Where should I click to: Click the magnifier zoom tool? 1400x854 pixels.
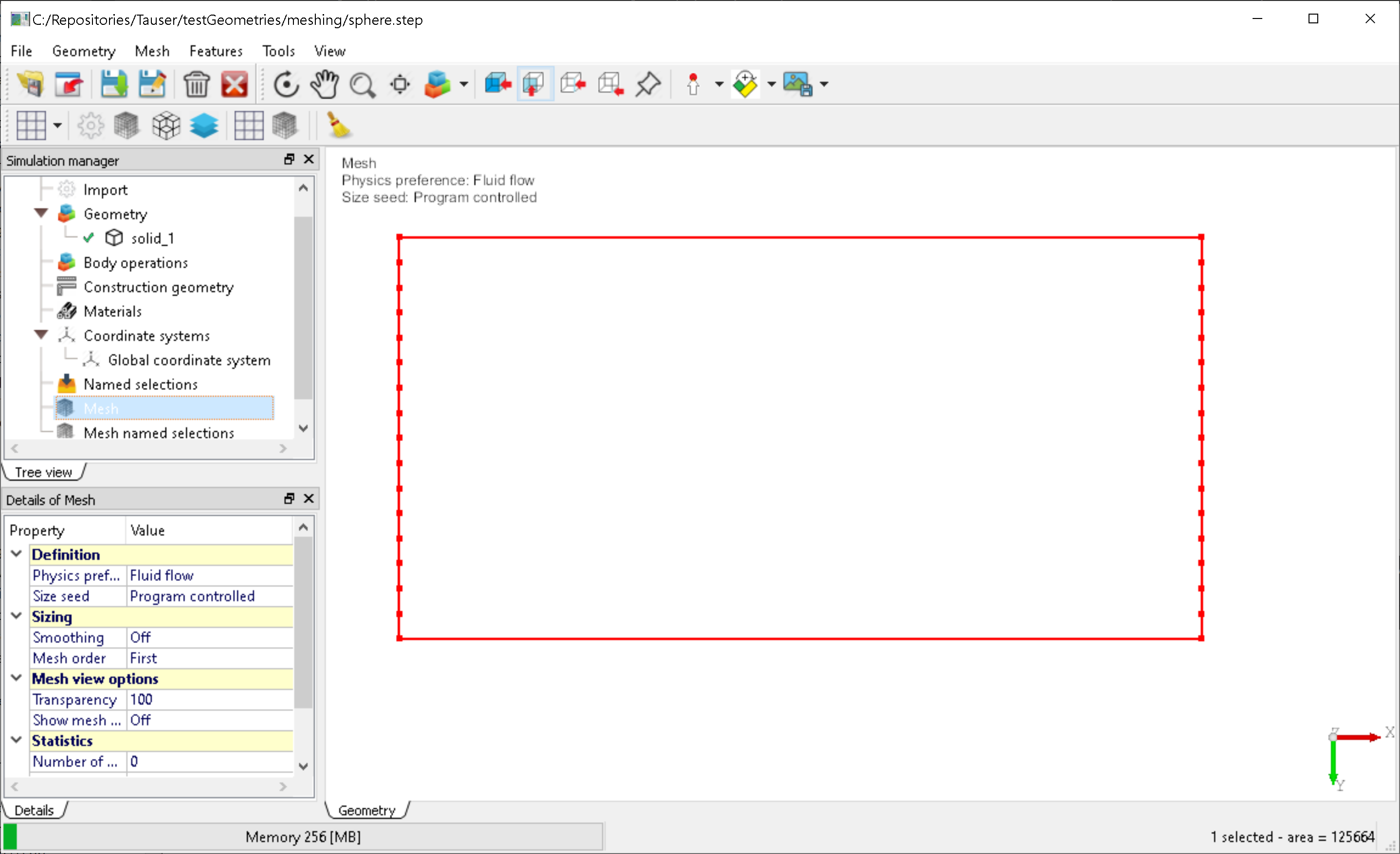[x=362, y=85]
